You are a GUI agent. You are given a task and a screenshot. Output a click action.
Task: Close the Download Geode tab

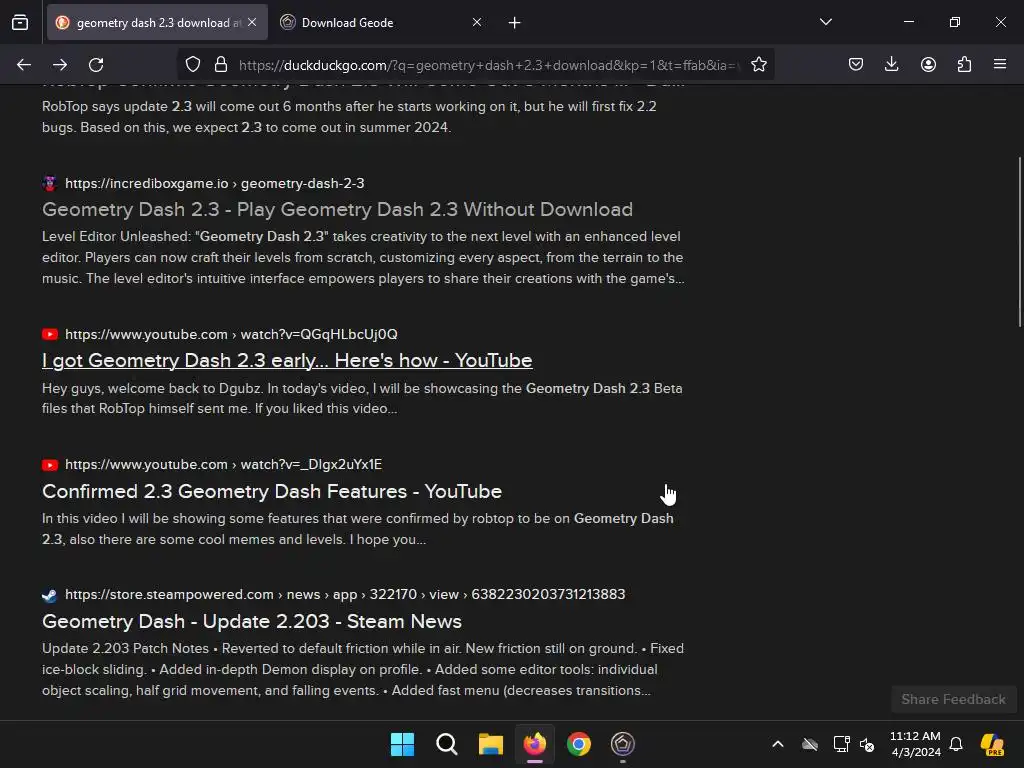point(477,22)
